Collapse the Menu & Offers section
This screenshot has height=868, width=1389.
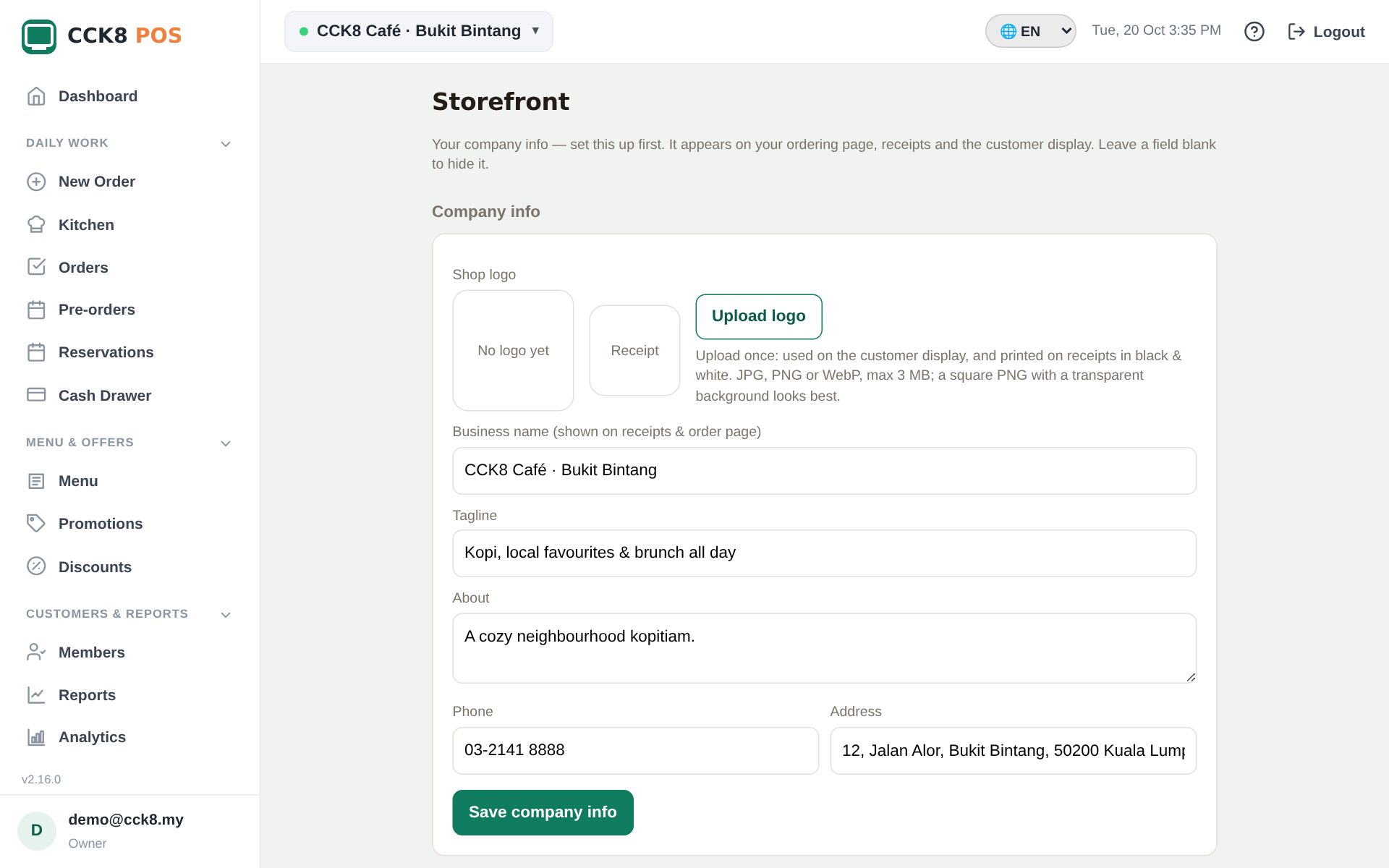(x=226, y=443)
